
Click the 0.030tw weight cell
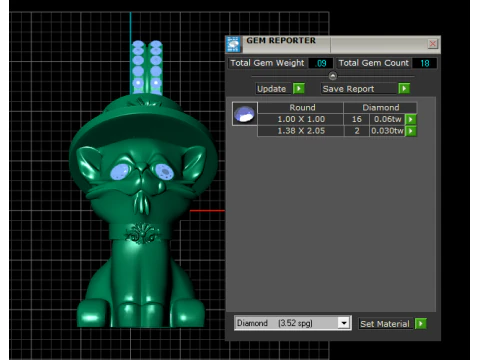tap(387, 131)
